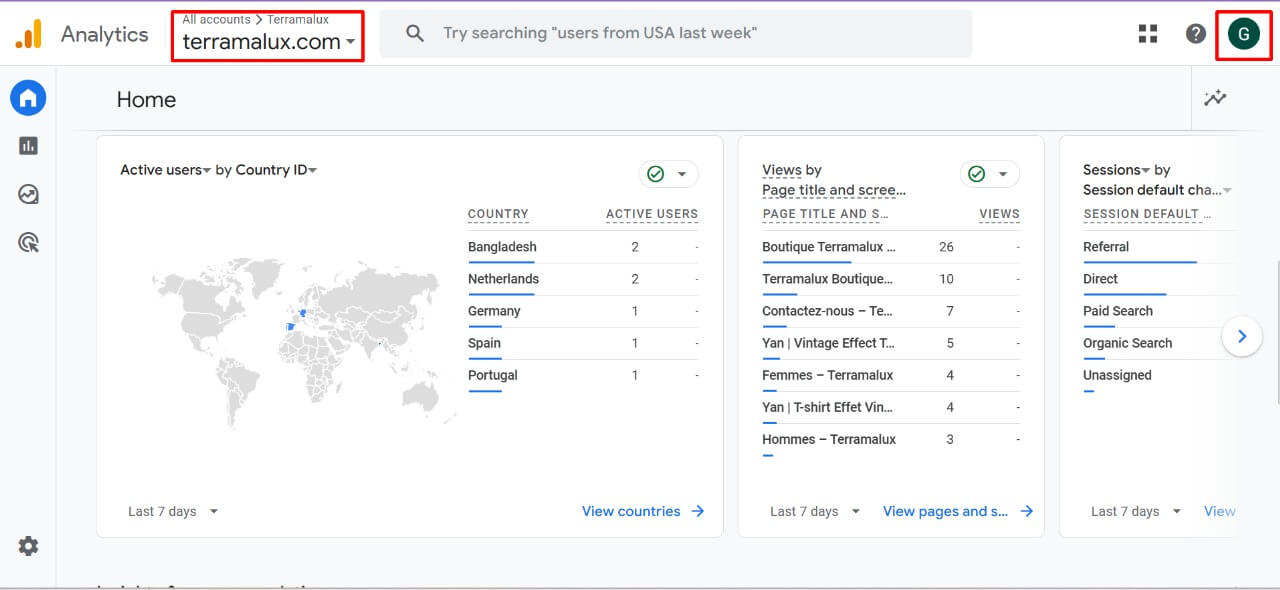Viewport: 1280px width, 590px height.
Task: Click the Direct channel row
Action: pos(1160,279)
